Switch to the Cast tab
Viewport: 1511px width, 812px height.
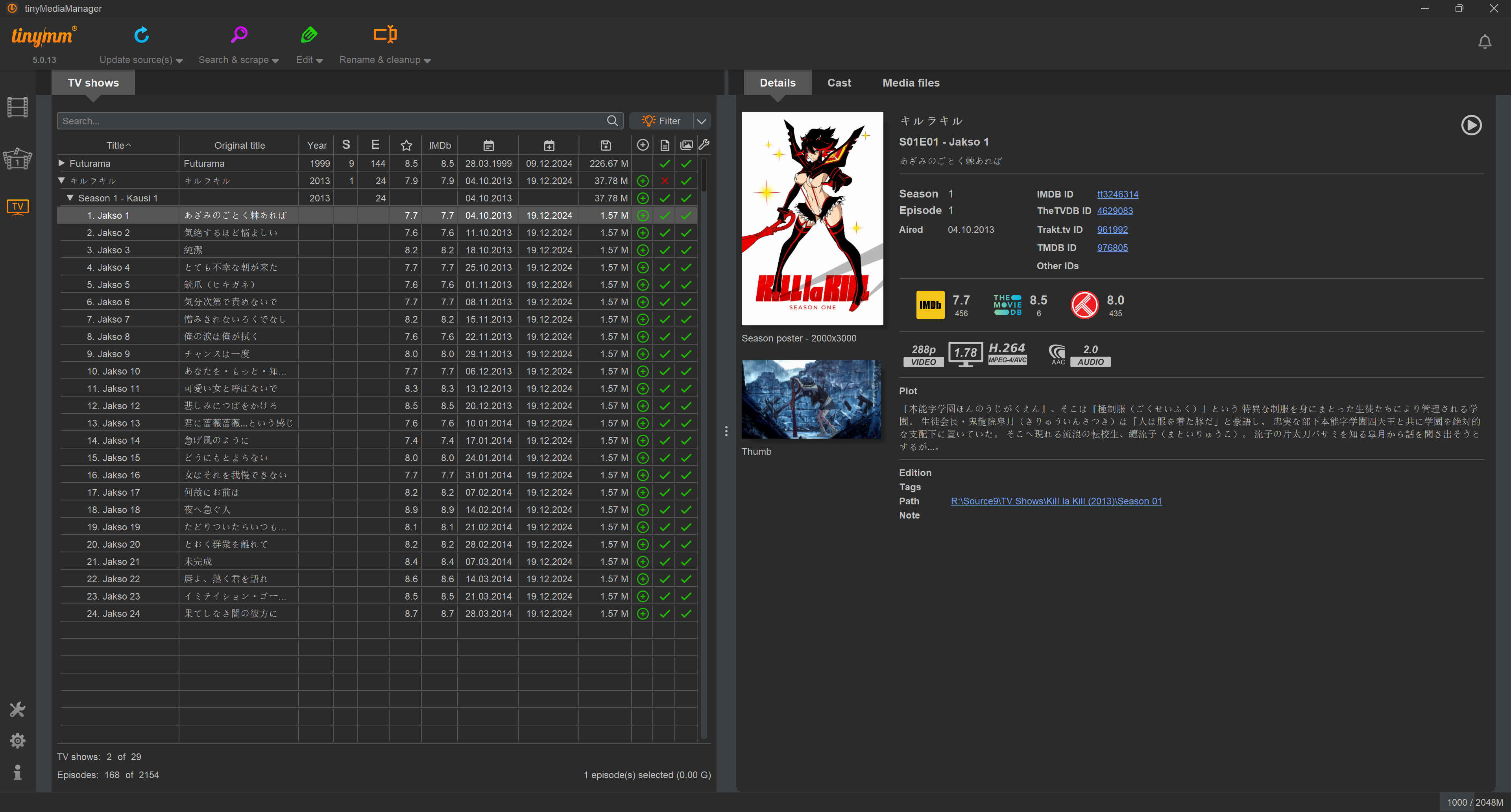point(839,83)
